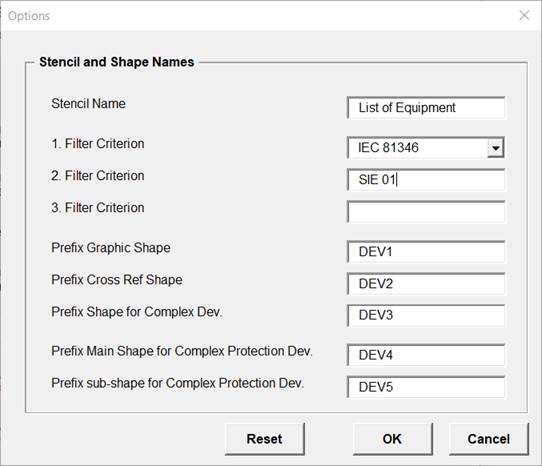Expand the 1. Filter Criterion dropdown arrow
The height and width of the screenshot is (466, 542).
[496, 148]
